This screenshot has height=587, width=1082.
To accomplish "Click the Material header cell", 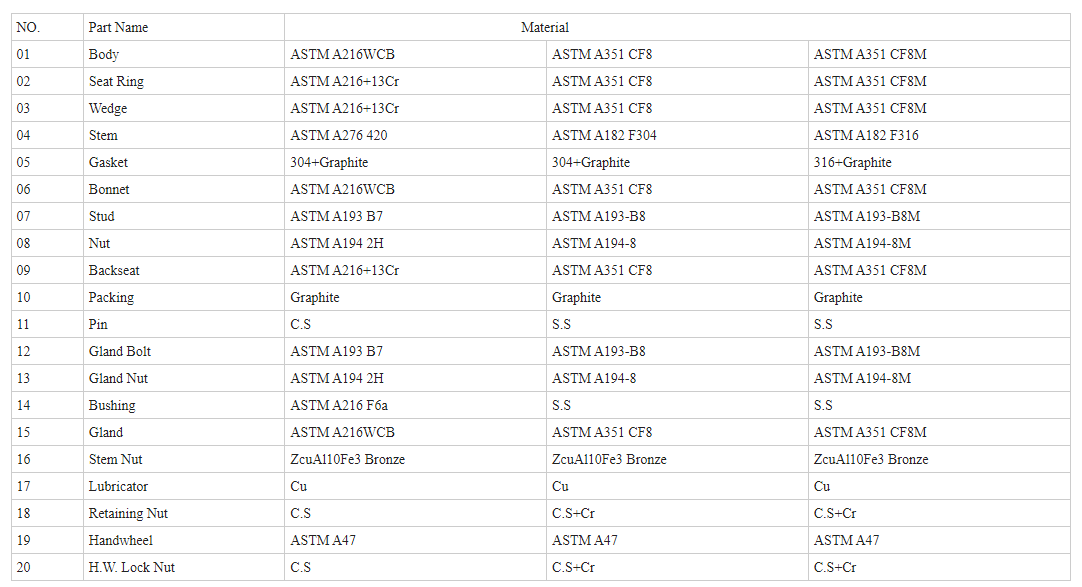I will [x=677, y=28].
